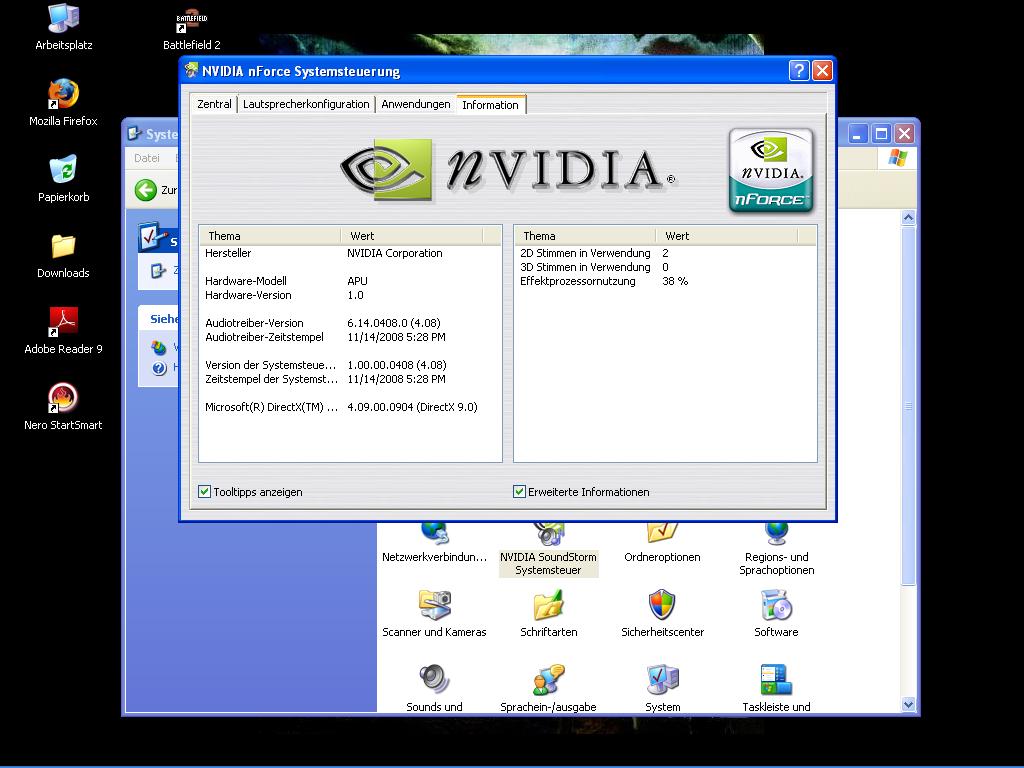Click the Control Panel vertical scrollbar thumb

click(x=908, y=406)
